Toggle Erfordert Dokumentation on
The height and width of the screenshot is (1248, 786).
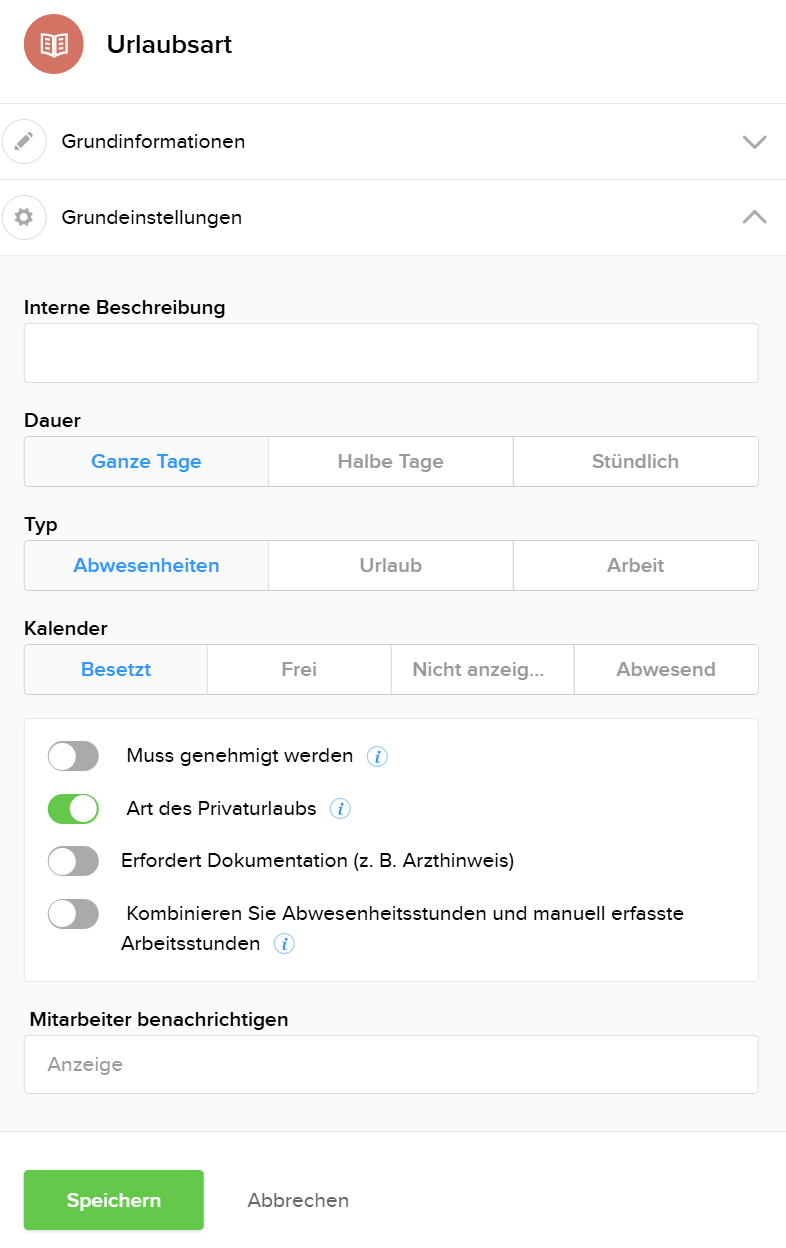tap(73, 861)
